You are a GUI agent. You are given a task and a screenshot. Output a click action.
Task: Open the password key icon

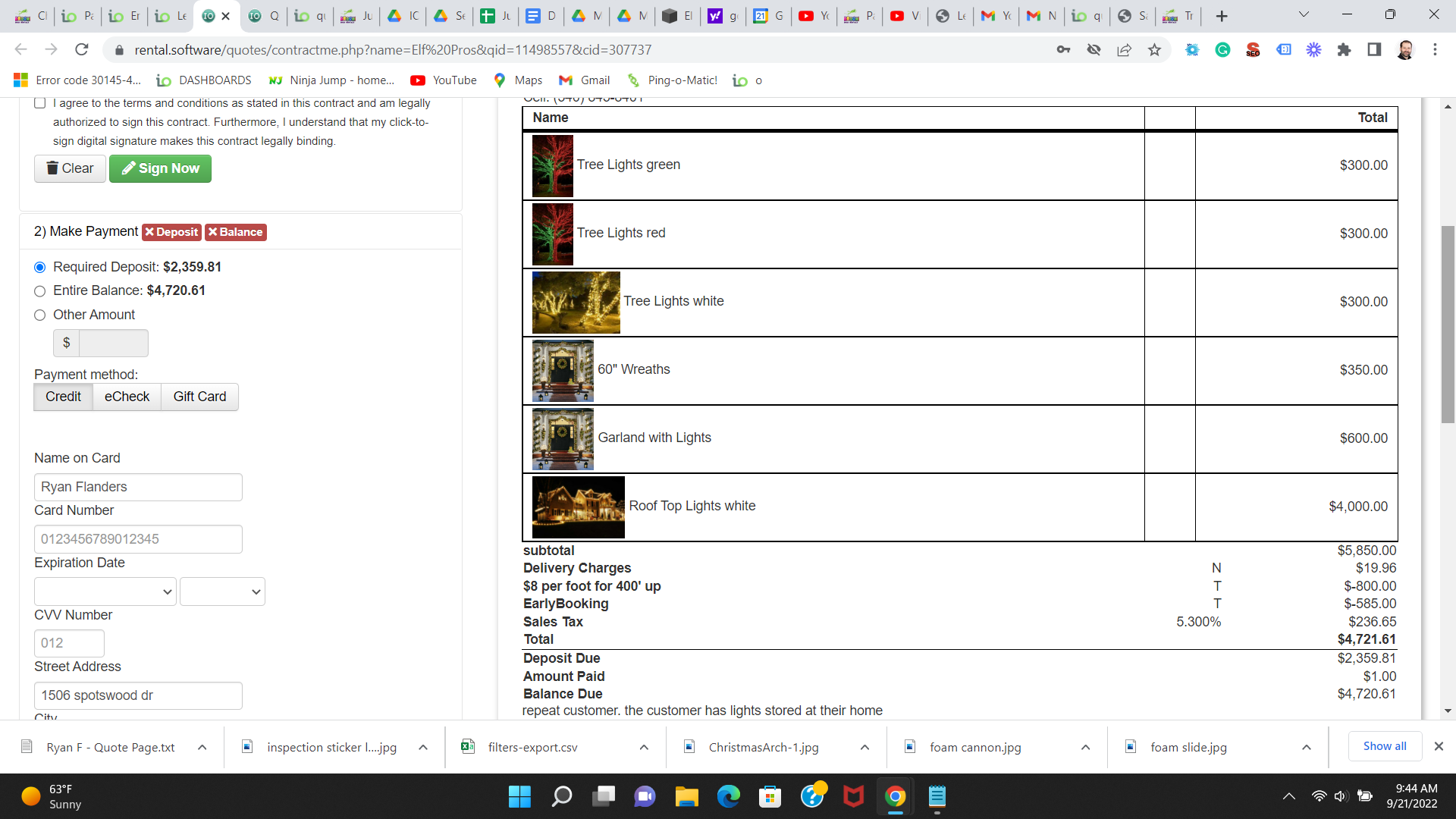point(1063,50)
